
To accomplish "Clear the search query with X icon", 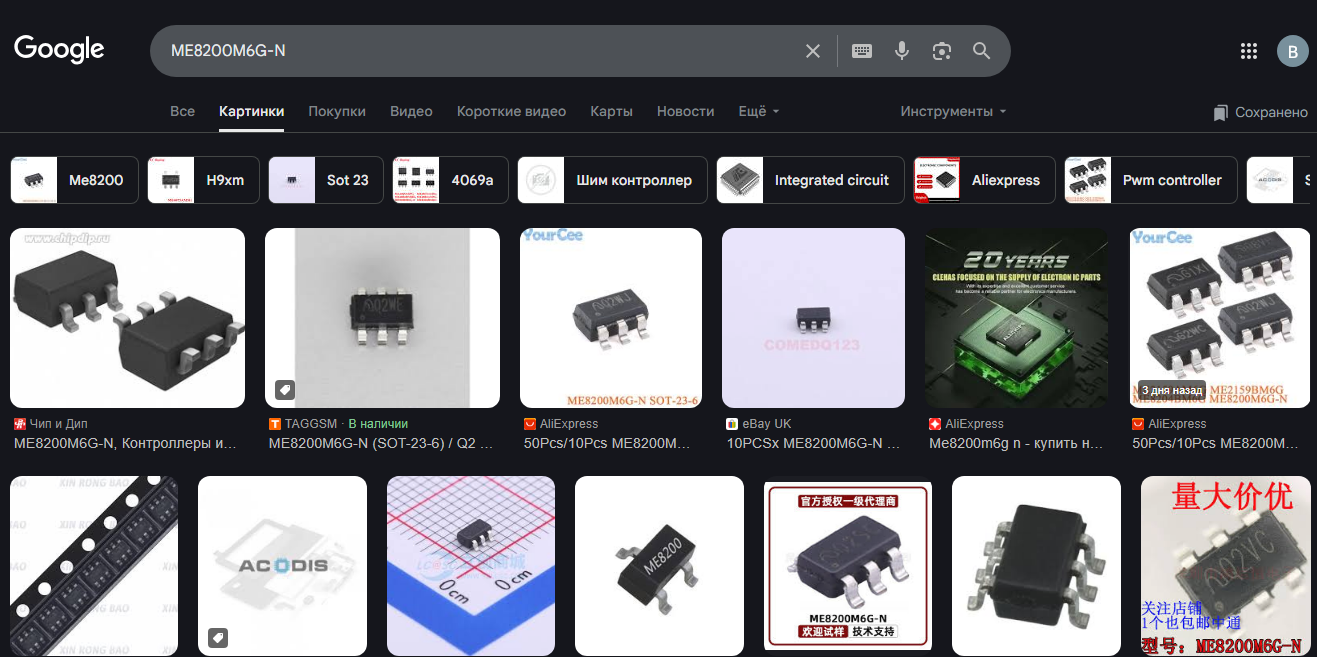I will 813,51.
